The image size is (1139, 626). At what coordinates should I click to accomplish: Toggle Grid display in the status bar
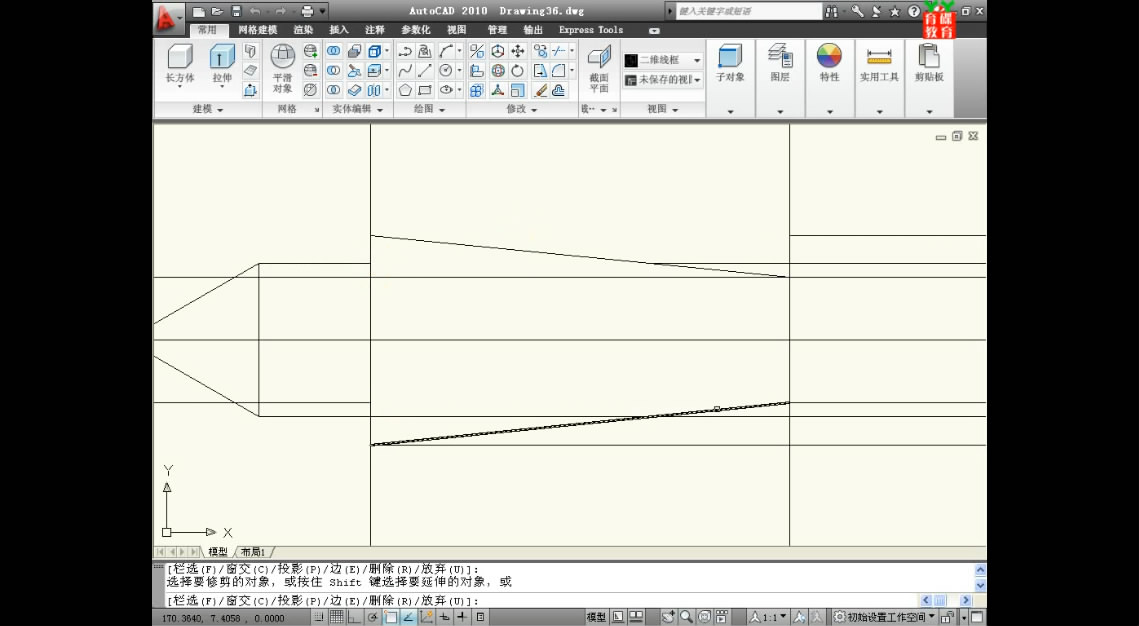(337, 617)
